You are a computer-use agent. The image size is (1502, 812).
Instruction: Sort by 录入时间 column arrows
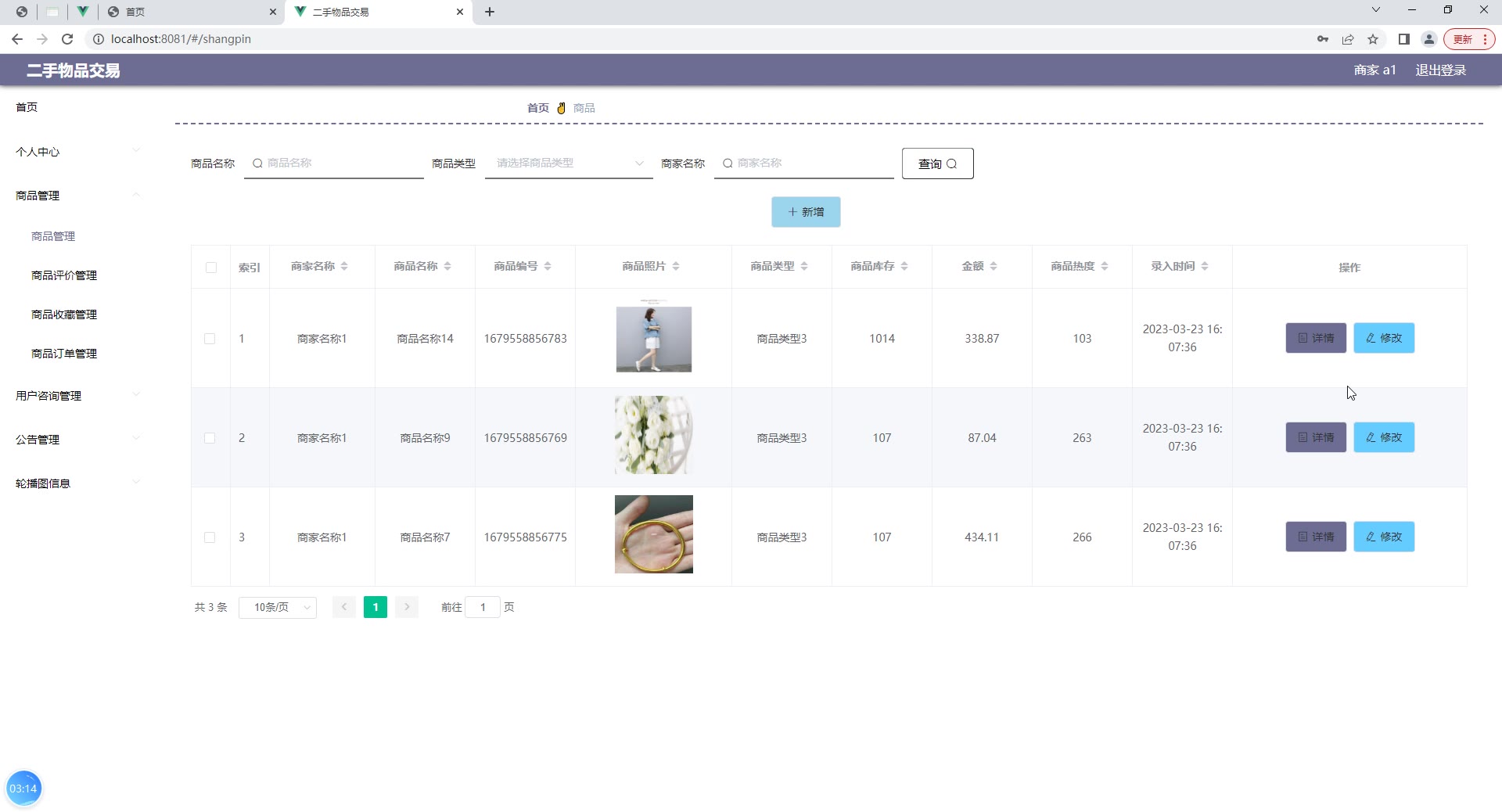click(x=1205, y=267)
